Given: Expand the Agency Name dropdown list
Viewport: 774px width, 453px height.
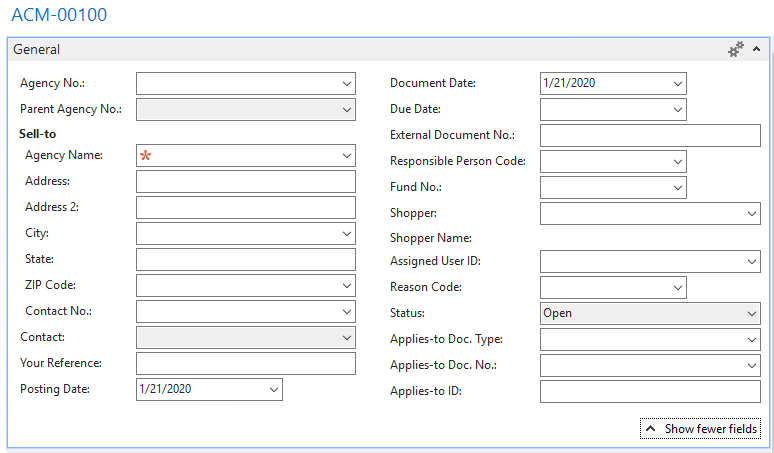Looking at the screenshot, I should (346, 156).
